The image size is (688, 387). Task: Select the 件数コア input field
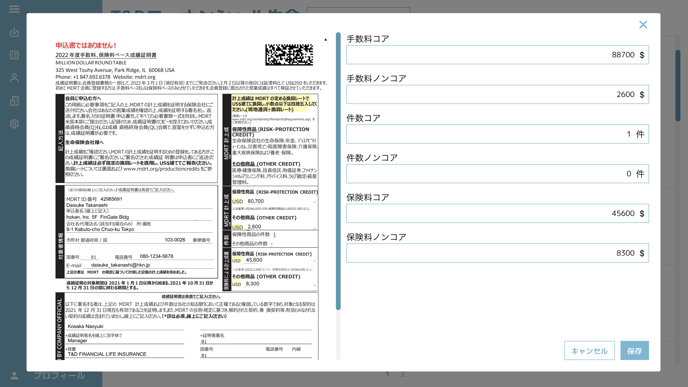pos(497,134)
